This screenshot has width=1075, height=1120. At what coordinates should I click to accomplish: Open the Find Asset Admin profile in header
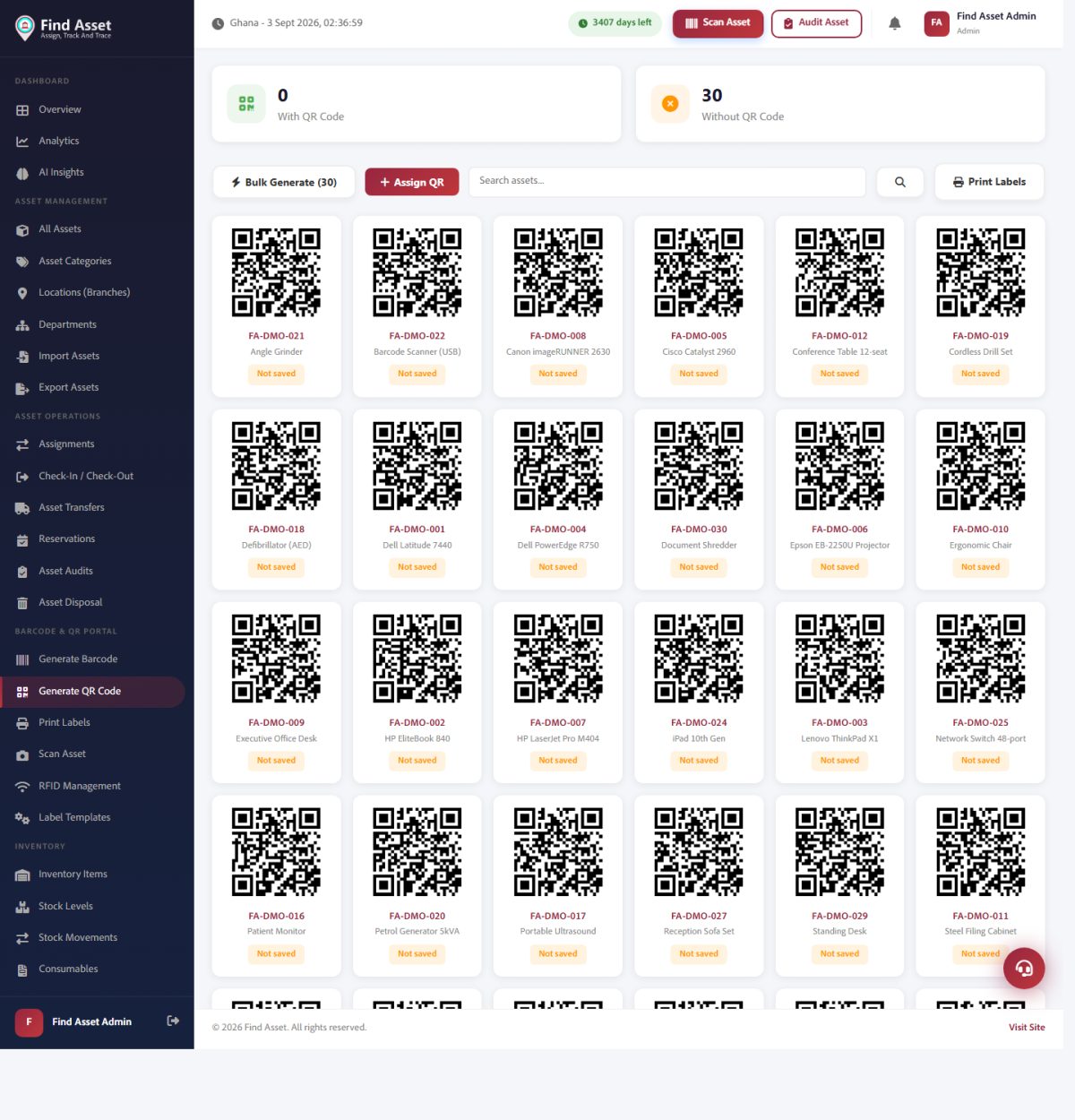pos(981,23)
